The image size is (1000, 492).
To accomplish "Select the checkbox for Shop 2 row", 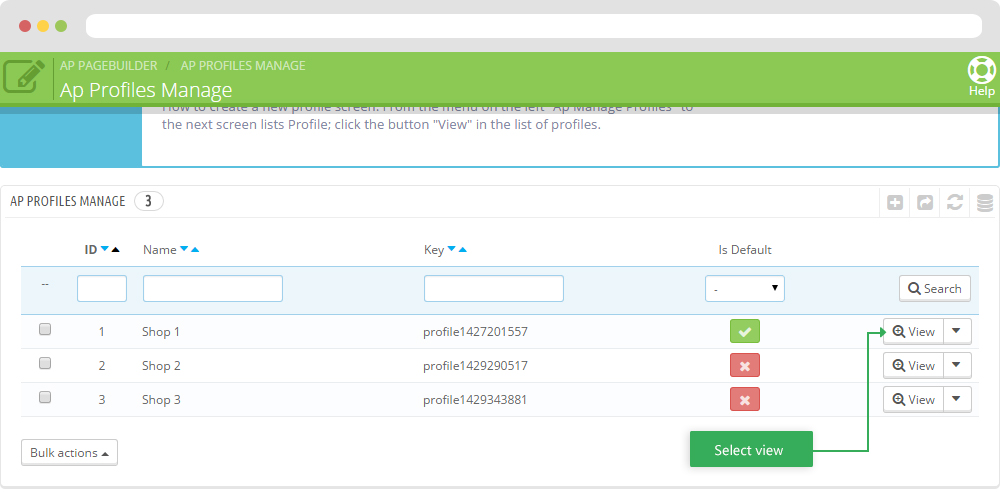I will 45,363.
